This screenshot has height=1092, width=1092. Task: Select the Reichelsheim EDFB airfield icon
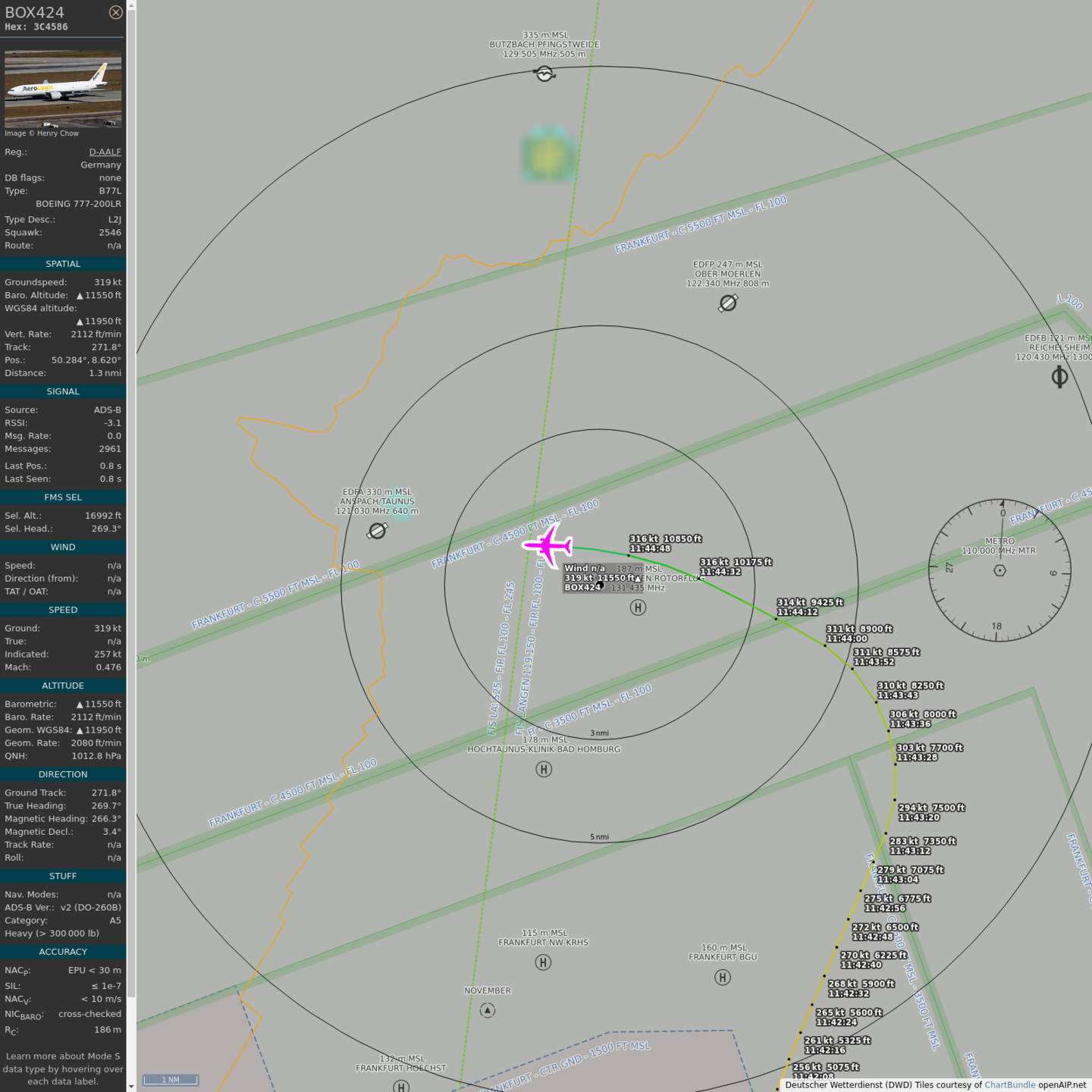pyautogui.click(x=1059, y=377)
